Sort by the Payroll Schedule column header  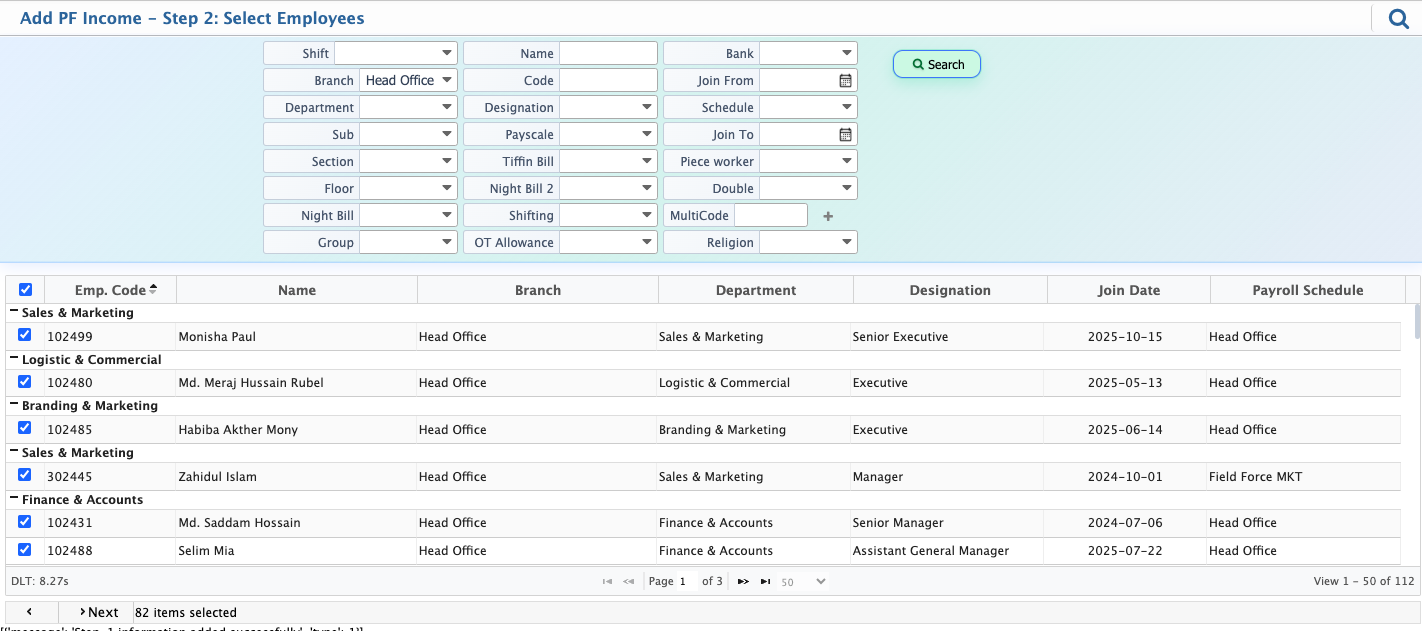click(x=1308, y=290)
